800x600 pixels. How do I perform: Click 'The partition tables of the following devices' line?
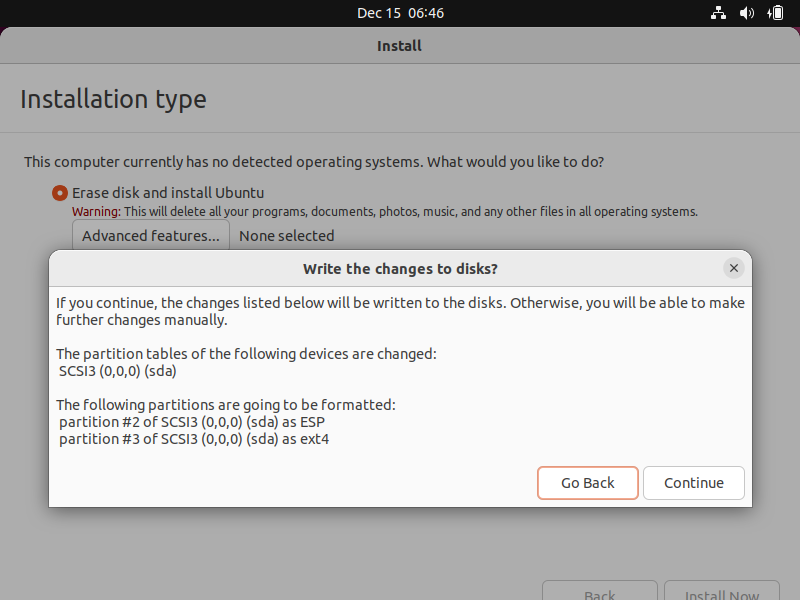(246, 354)
